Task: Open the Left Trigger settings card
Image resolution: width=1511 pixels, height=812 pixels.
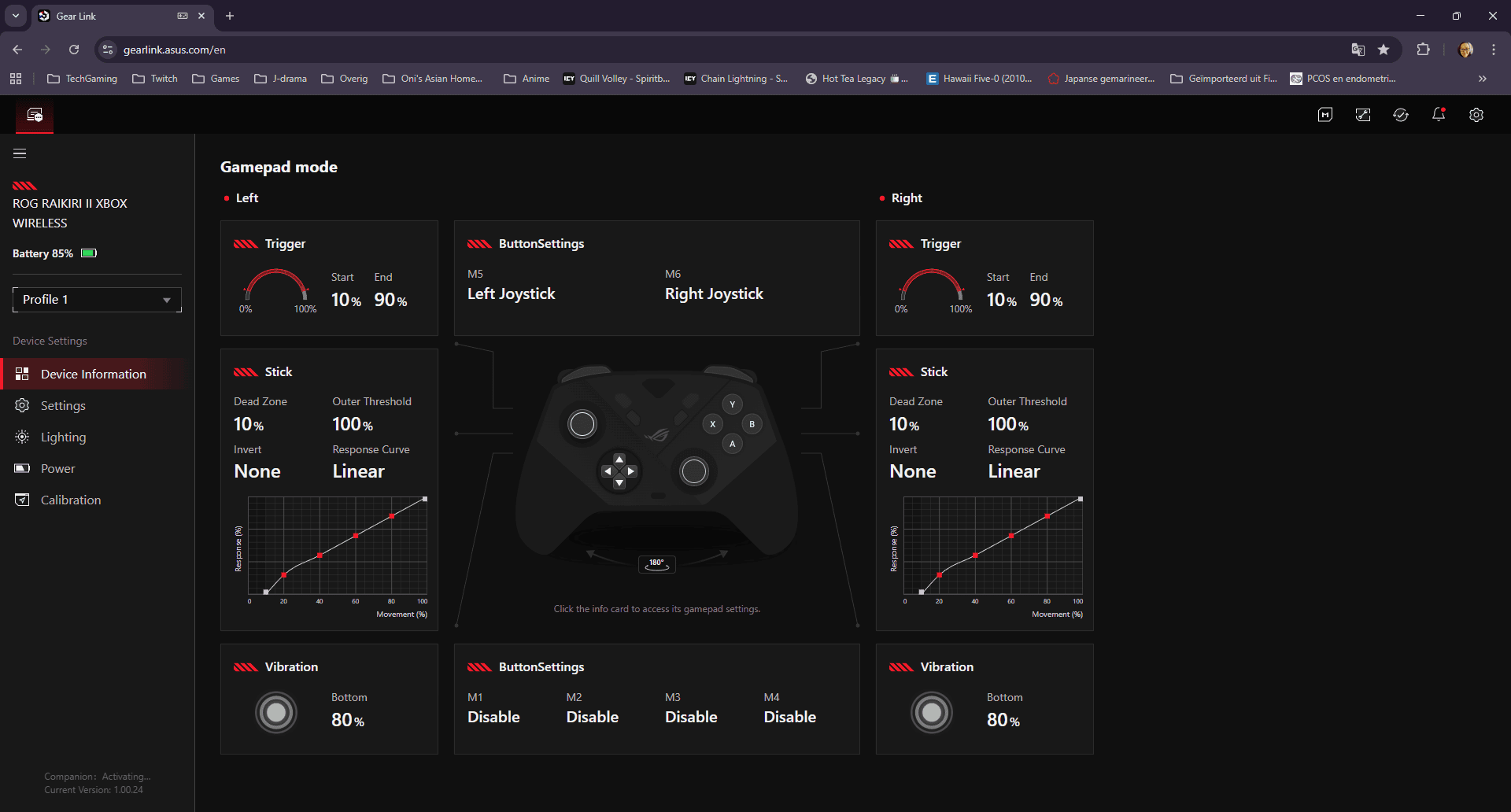Action: pos(329,279)
